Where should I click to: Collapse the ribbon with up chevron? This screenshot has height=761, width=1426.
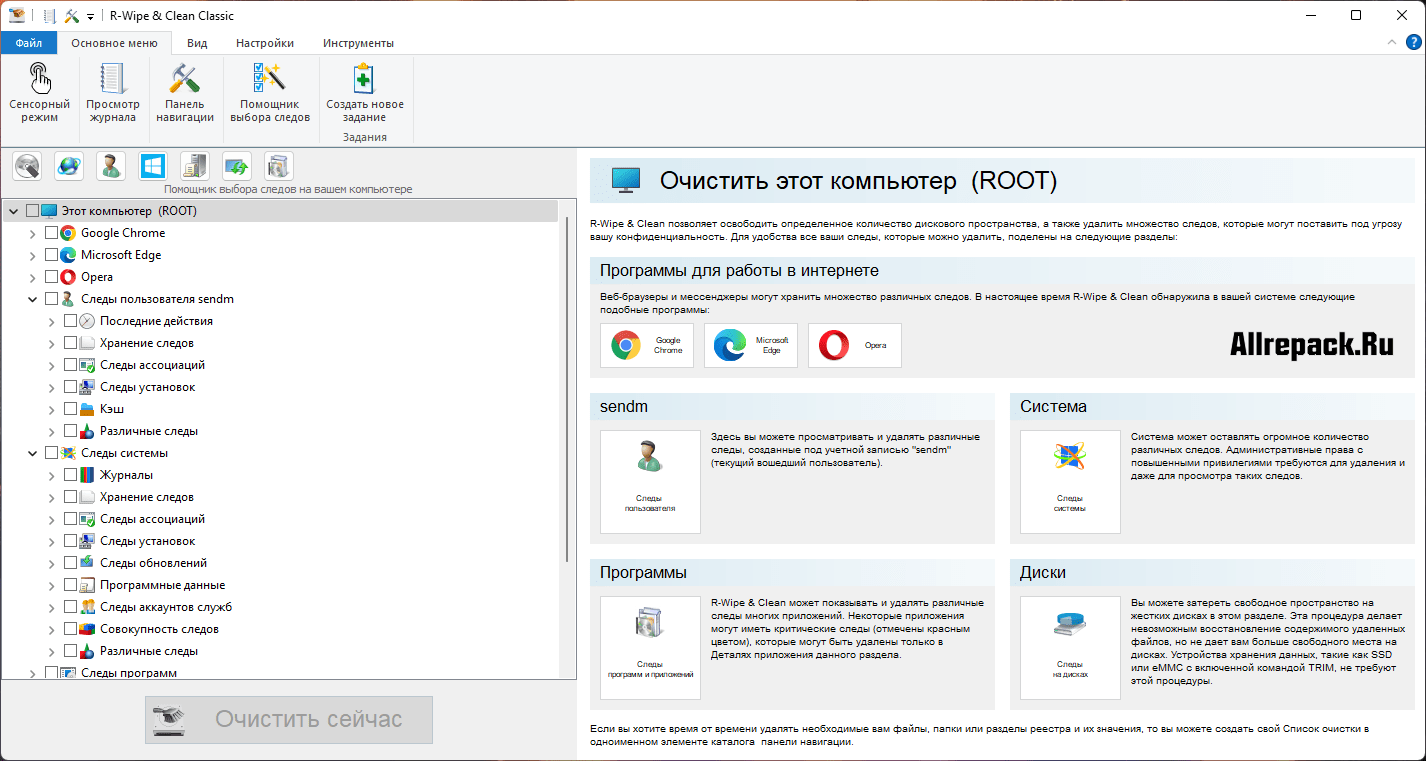[x=1391, y=42]
